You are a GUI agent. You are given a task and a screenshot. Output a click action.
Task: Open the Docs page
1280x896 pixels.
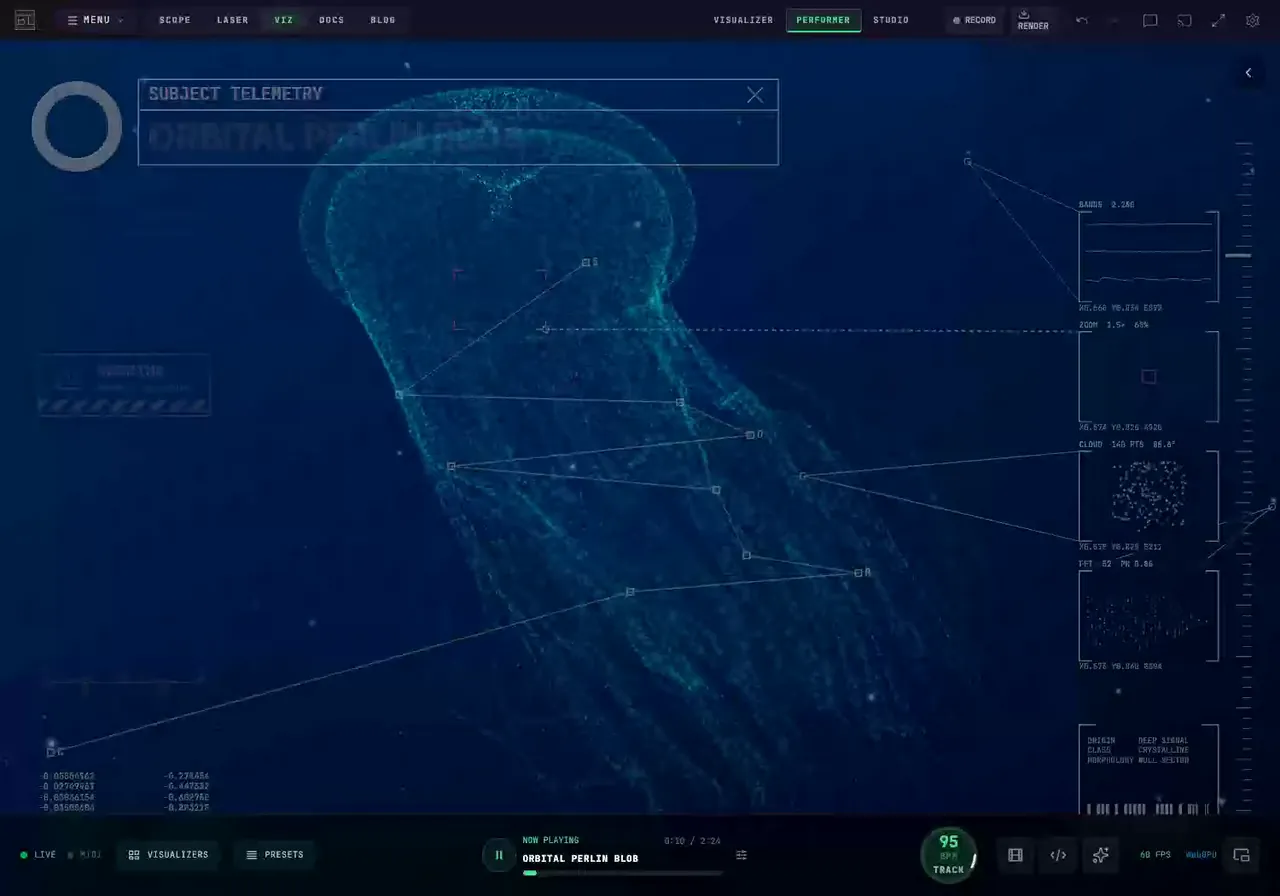click(332, 20)
